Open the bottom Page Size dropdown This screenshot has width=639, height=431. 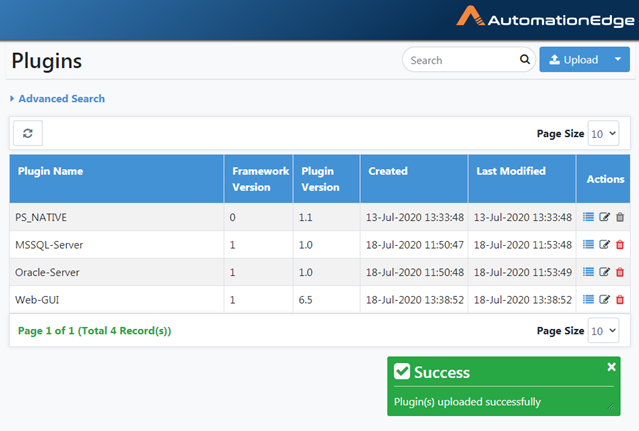click(603, 330)
